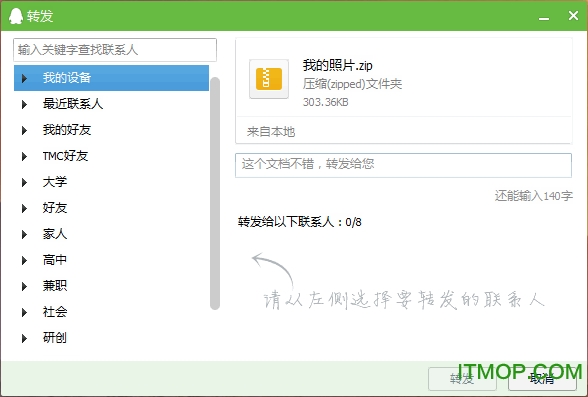
Task: Expand the 最近联系人 group arrow
Action: pos(24,104)
